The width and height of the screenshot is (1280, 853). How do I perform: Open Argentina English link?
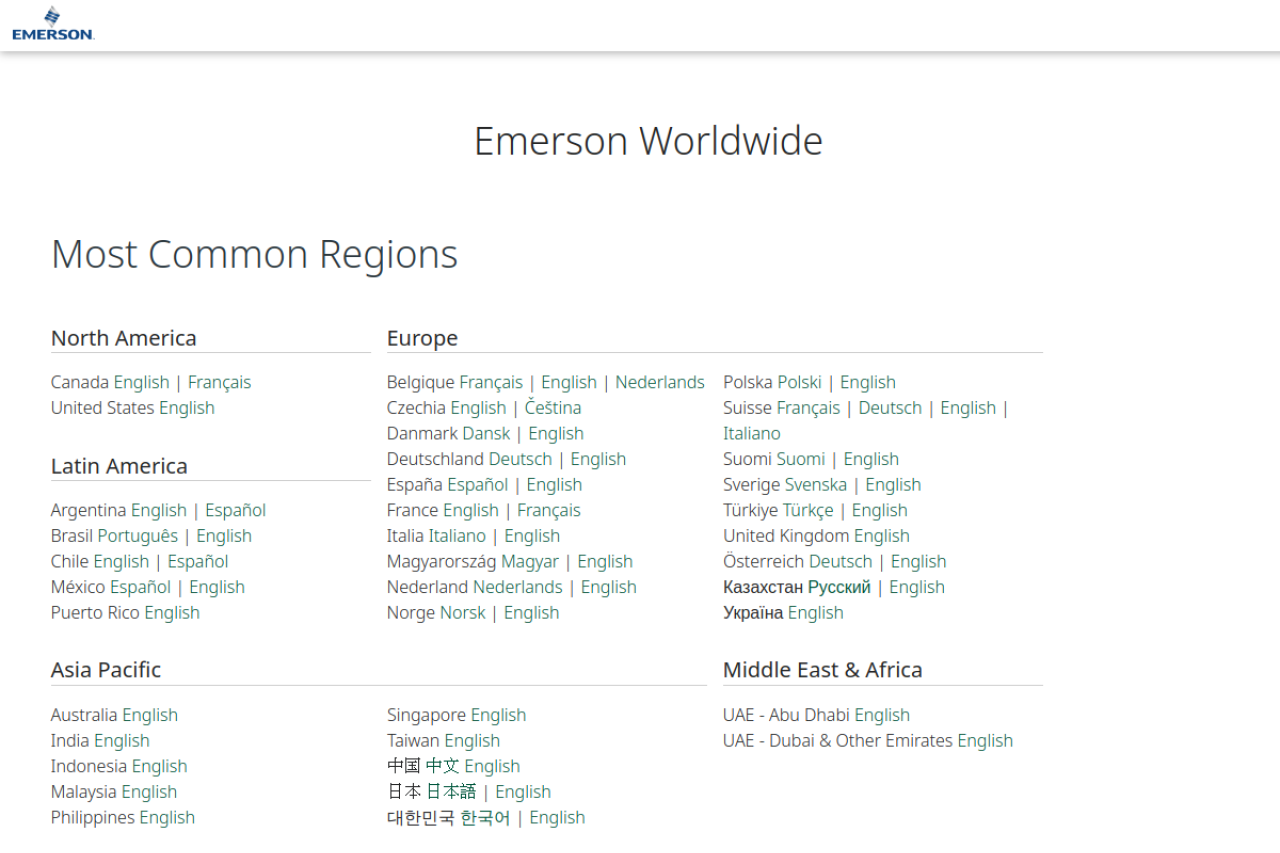coord(159,510)
